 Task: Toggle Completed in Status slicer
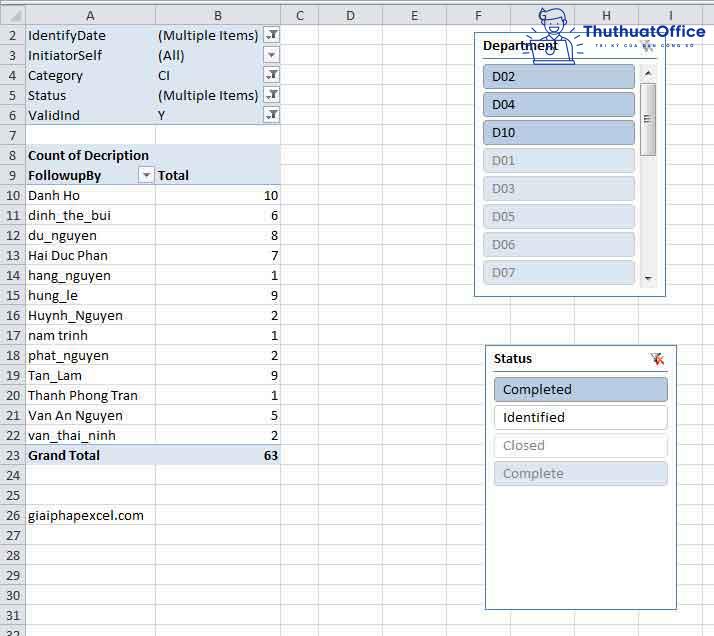click(x=581, y=389)
